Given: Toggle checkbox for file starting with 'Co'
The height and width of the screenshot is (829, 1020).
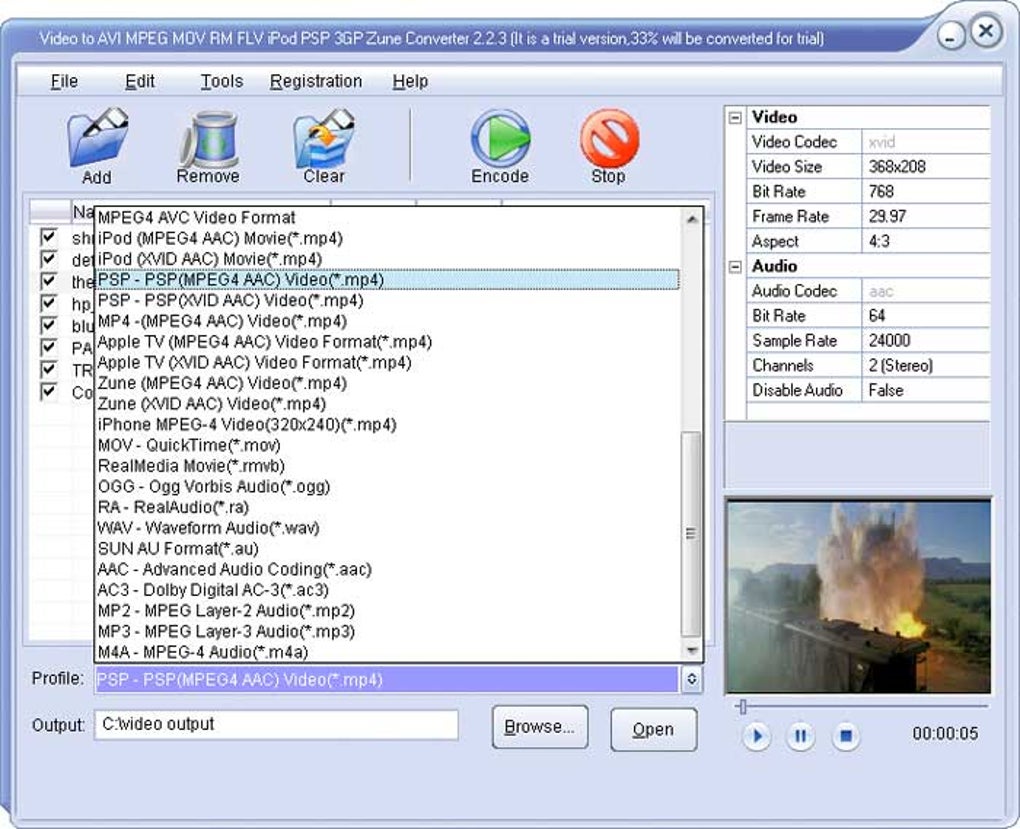Looking at the screenshot, I should [48, 391].
